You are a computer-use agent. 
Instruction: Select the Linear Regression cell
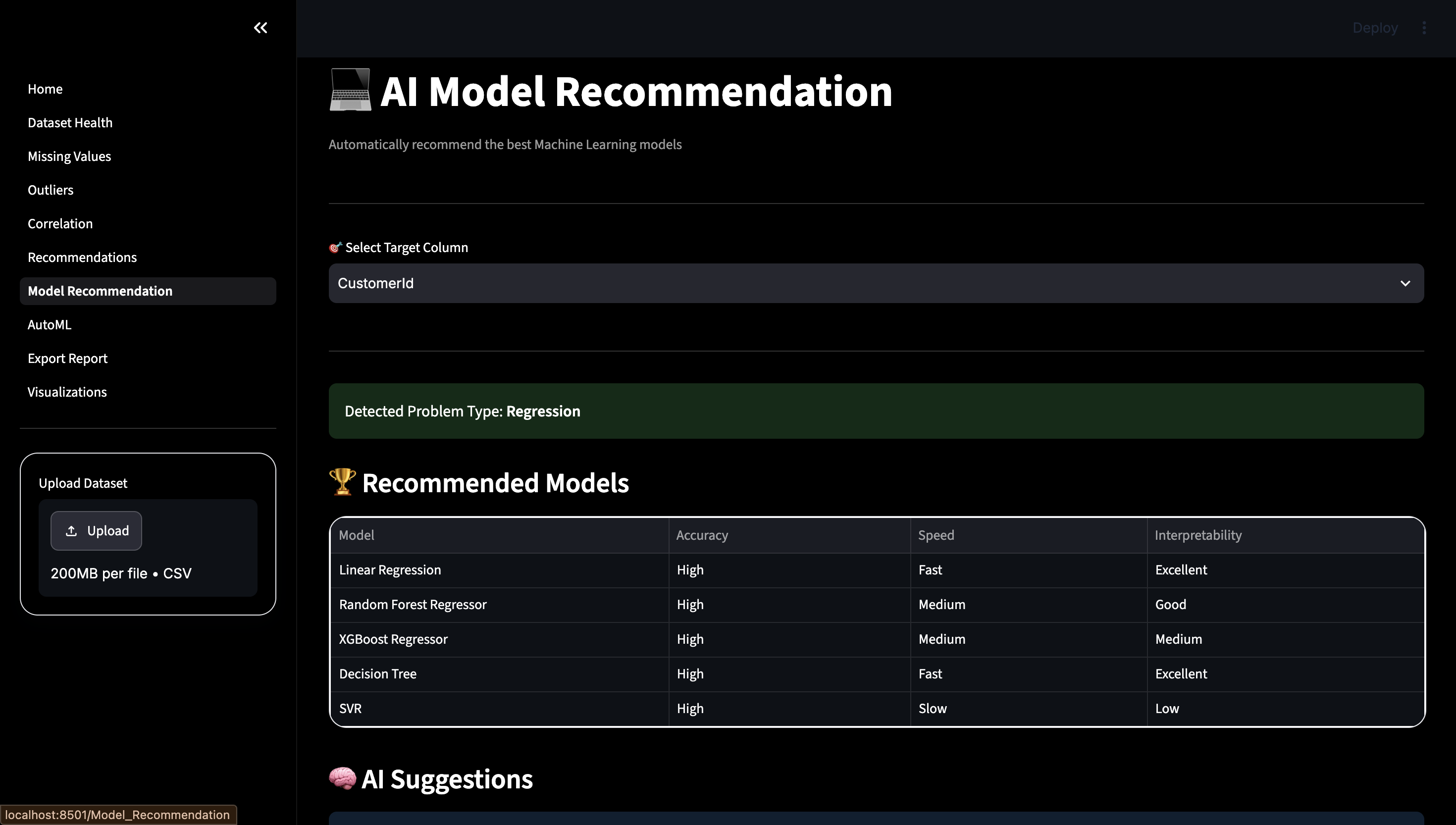[x=499, y=570]
